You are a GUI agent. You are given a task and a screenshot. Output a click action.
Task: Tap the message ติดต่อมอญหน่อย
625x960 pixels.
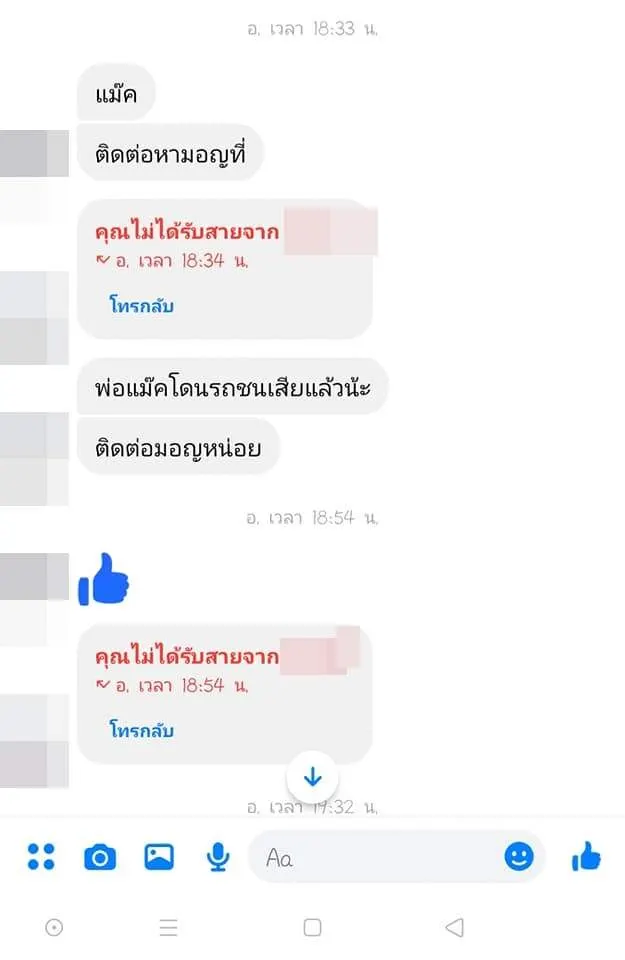coord(178,447)
